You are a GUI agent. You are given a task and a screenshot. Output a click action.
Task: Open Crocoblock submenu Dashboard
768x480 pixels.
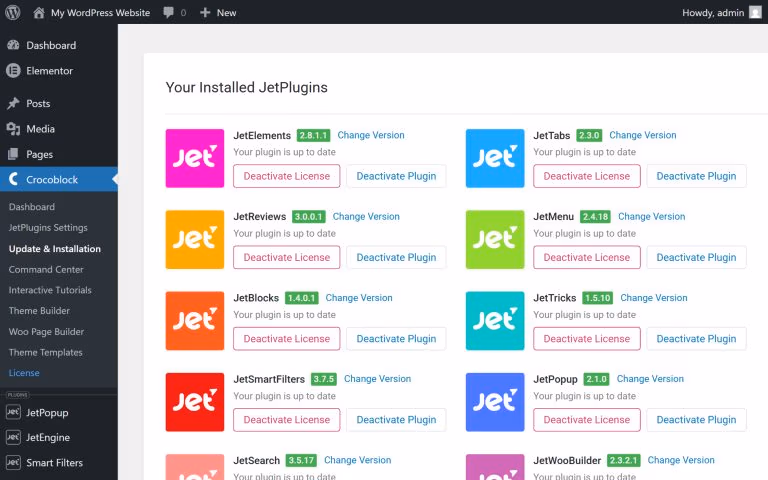pyautogui.click(x=31, y=207)
